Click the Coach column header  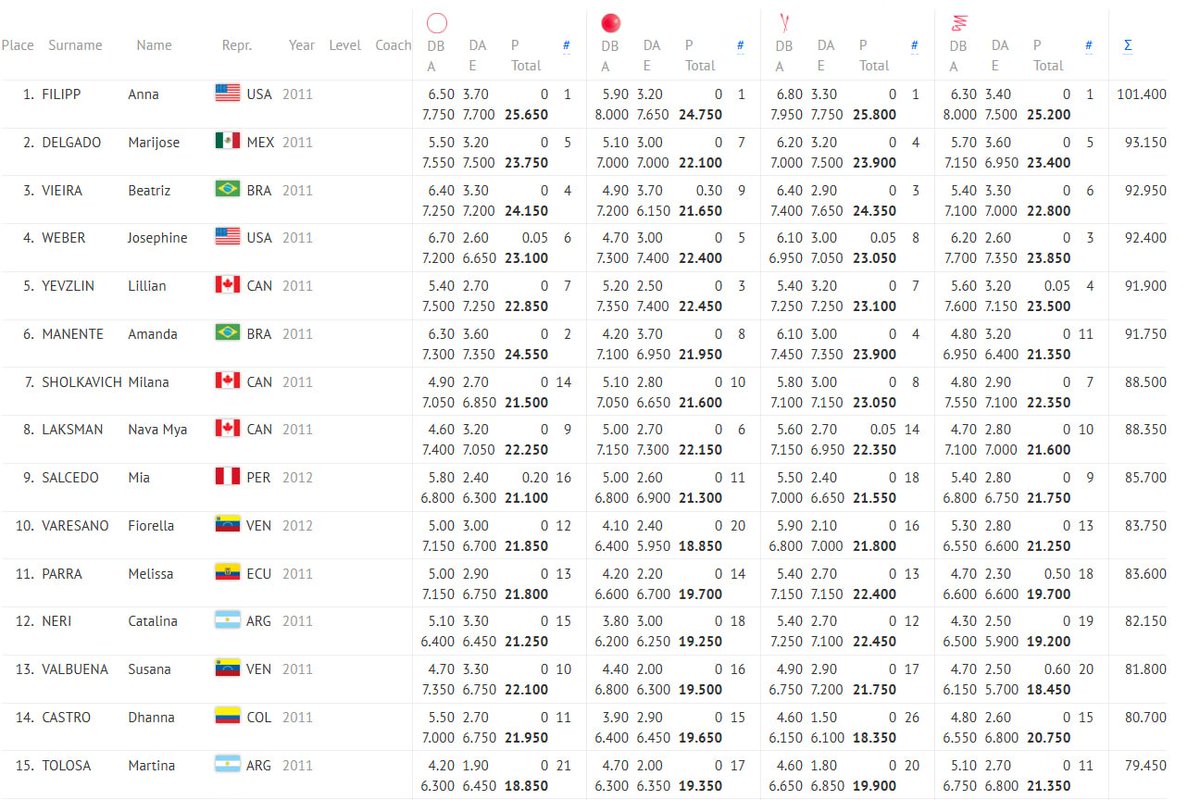click(393, 45)
